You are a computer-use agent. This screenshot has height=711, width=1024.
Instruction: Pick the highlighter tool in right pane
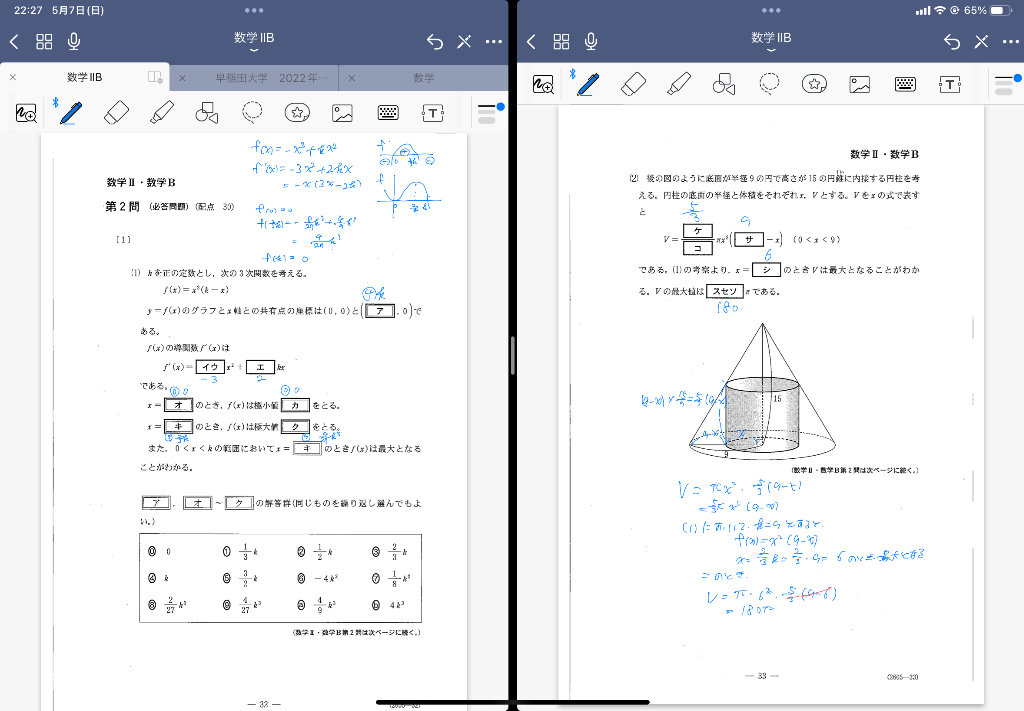679,84
